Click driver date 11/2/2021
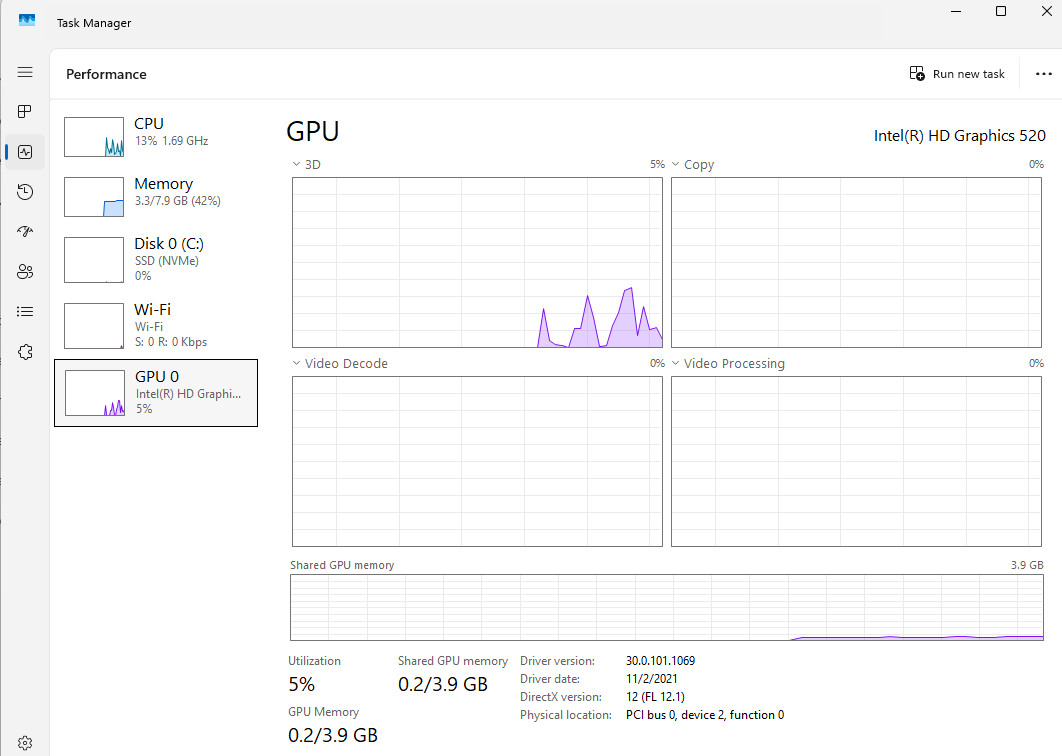Screen dimensions: 1062x756 pyautogui.click(x=652, y=679)
